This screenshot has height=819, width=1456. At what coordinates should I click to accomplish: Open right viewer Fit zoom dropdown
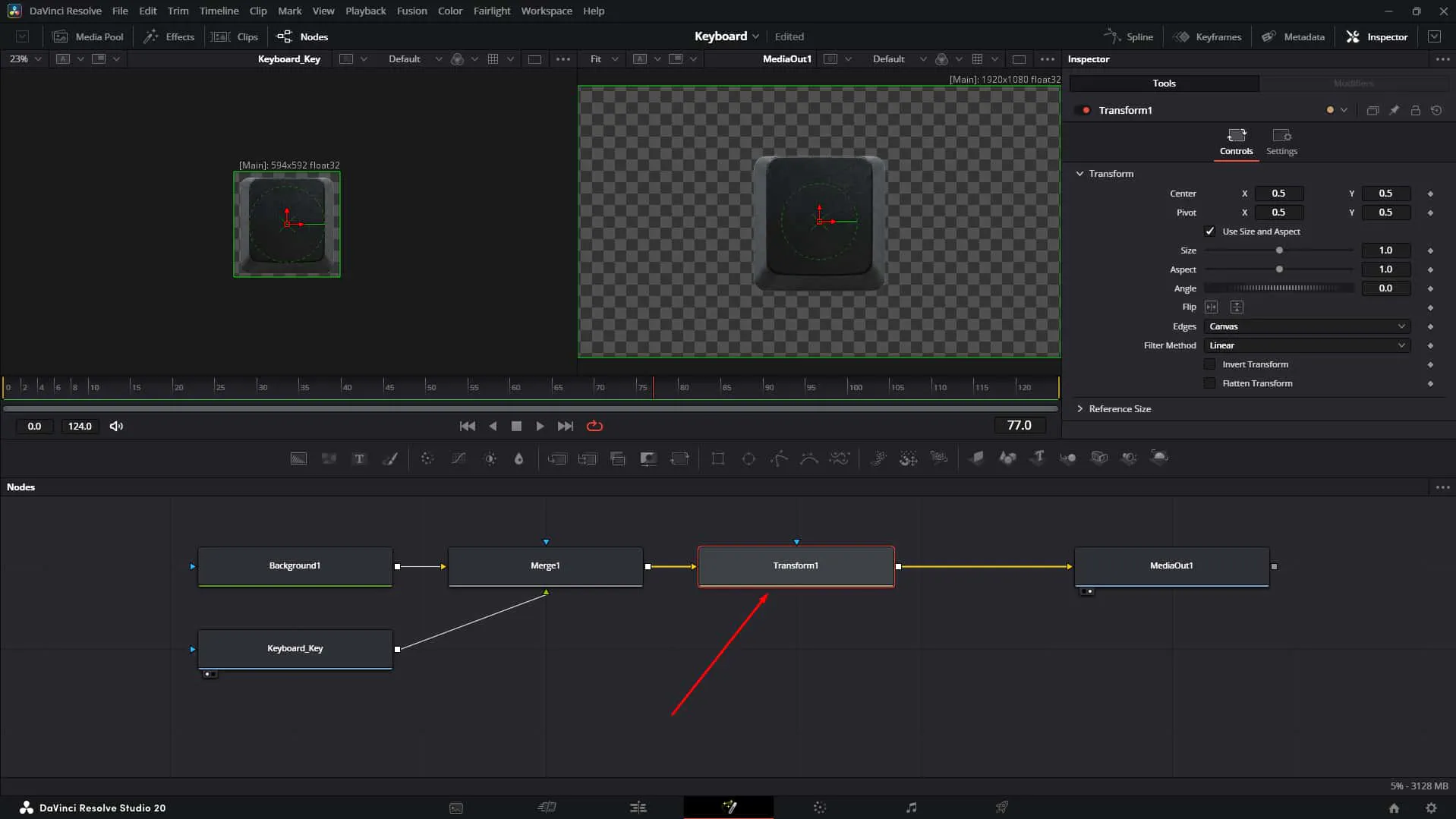click(604, 59)
